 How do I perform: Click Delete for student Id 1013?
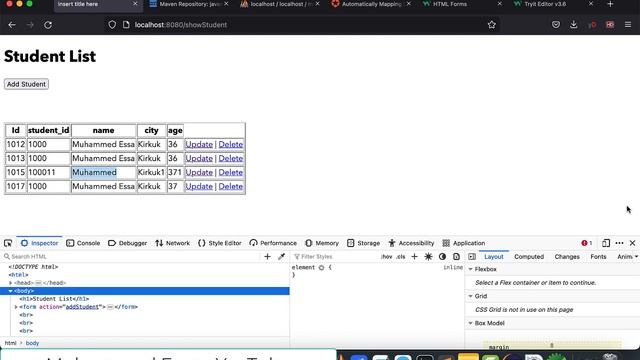coord(231,158)
